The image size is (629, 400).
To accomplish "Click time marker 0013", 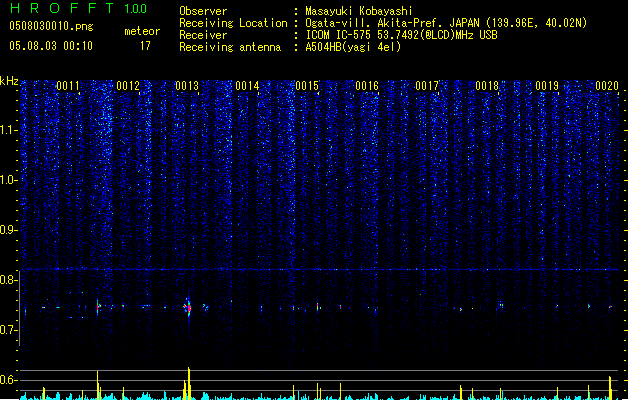I will pyautogui.click(x=187, y=86).
